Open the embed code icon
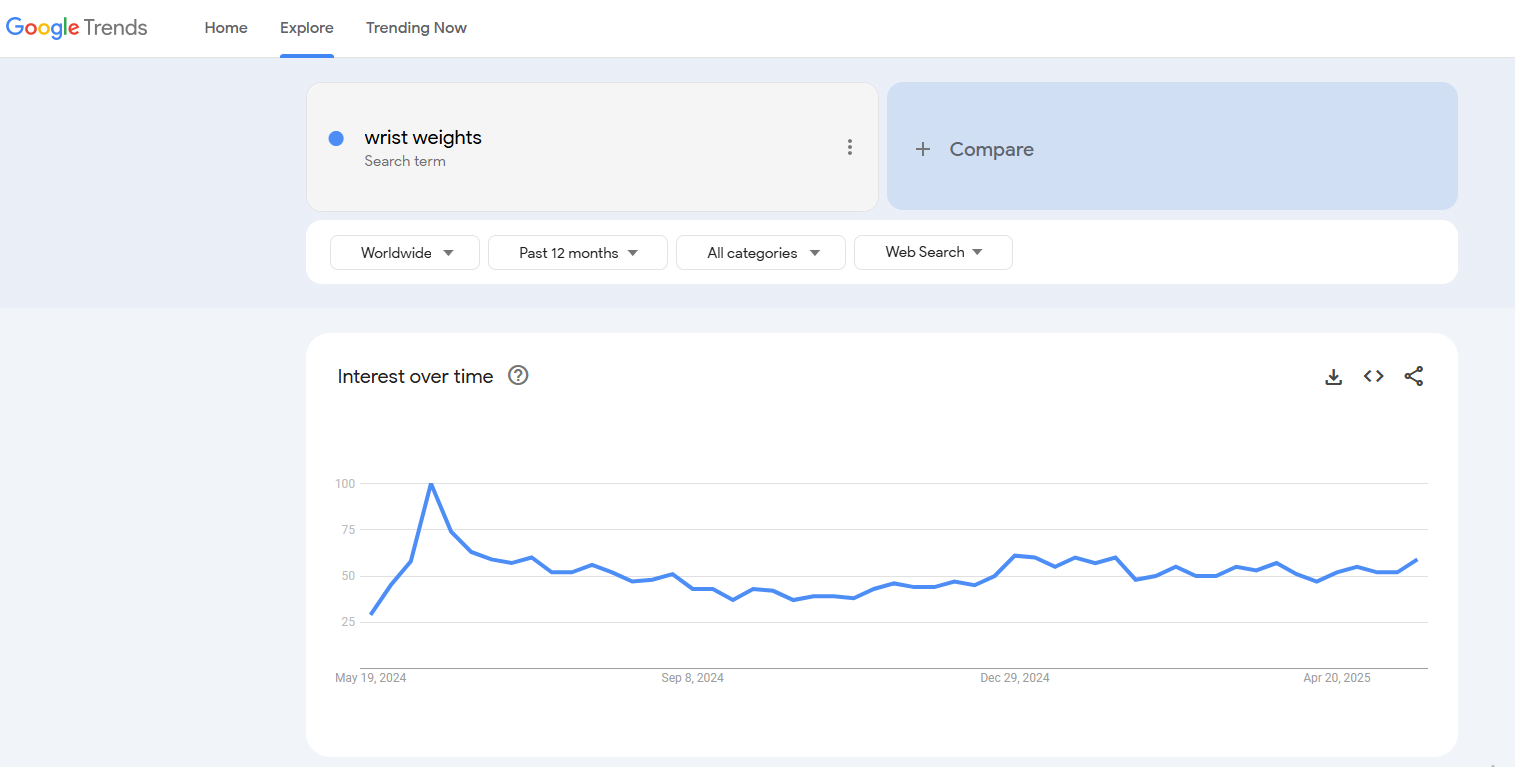This screenshot has height=767, width=1515. (1373, 377)
